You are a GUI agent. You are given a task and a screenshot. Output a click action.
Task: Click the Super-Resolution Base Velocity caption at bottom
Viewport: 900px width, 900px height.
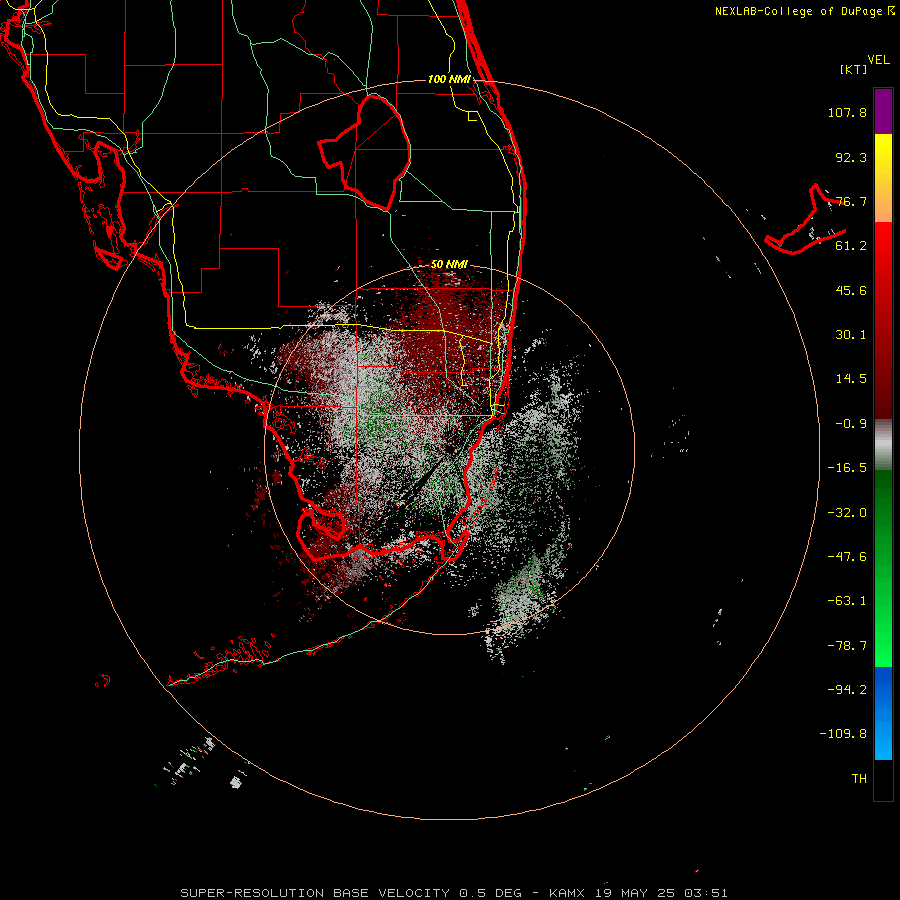[454, 893]
